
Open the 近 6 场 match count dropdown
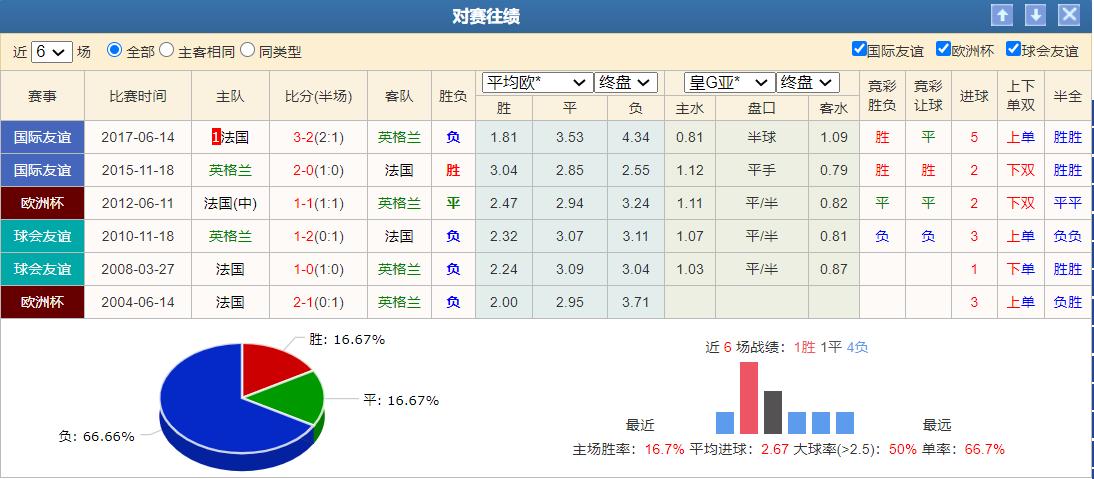52,52
